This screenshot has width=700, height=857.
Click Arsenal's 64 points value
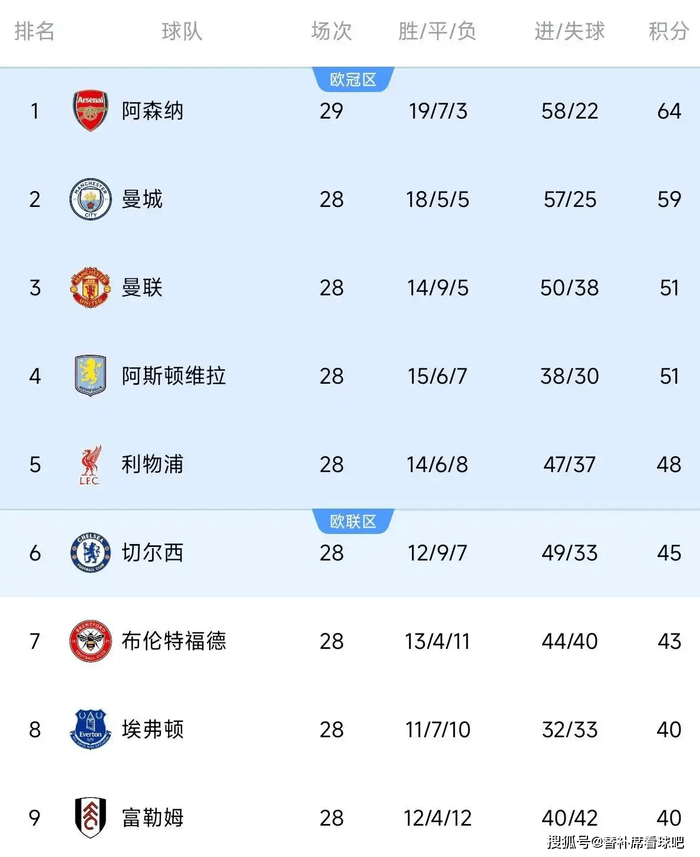[669, 111]
